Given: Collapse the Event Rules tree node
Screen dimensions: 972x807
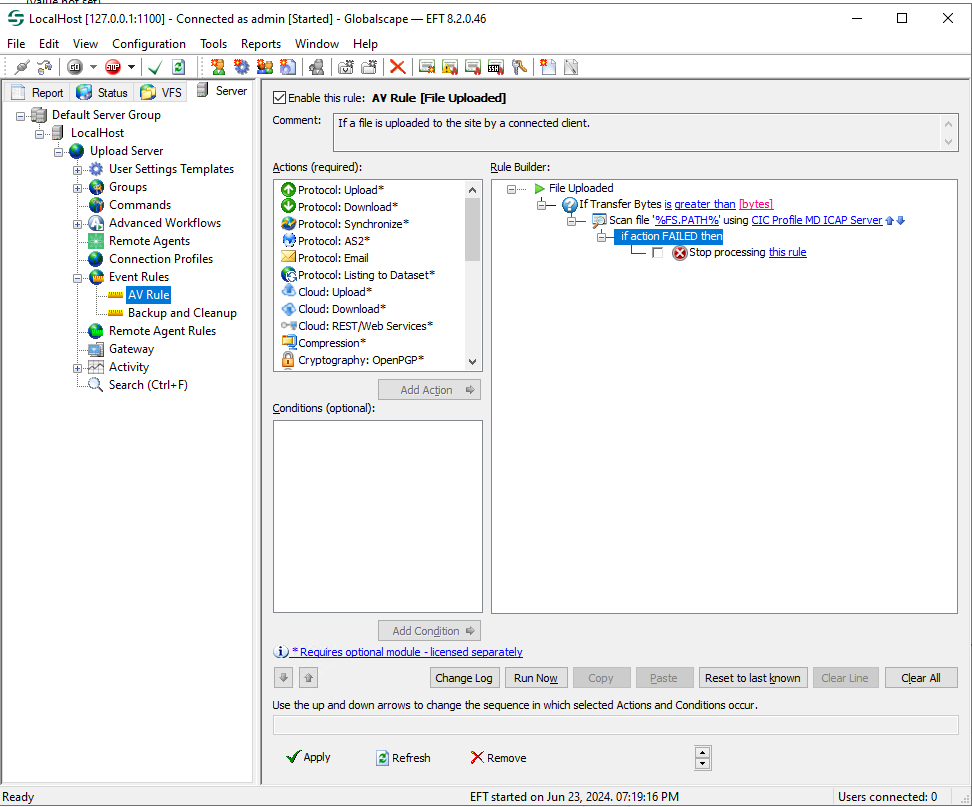Looking at the screenshot, I should (77, 278).
